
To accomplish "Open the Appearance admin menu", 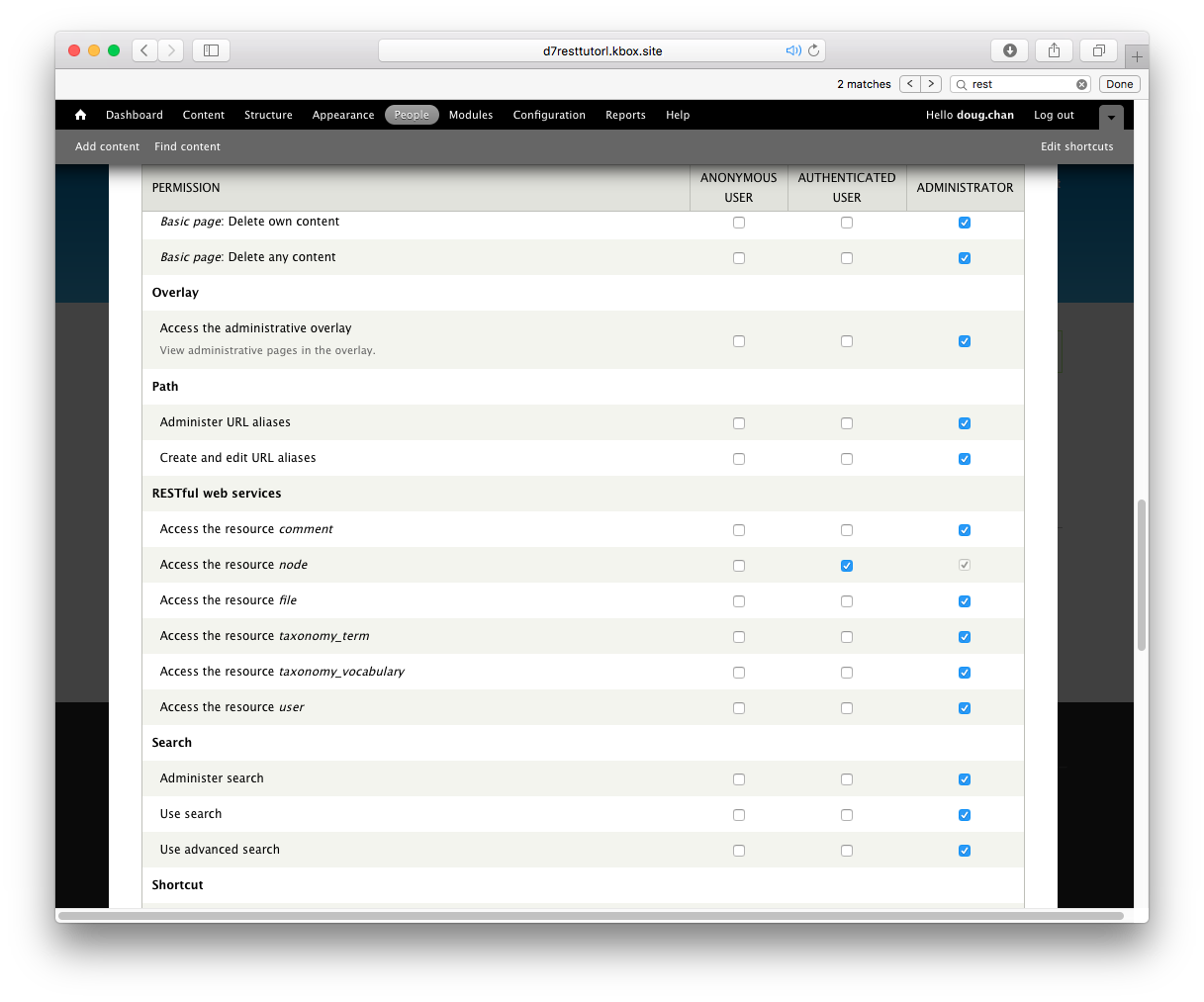I will pyautogui.click(x=343, y=115).
